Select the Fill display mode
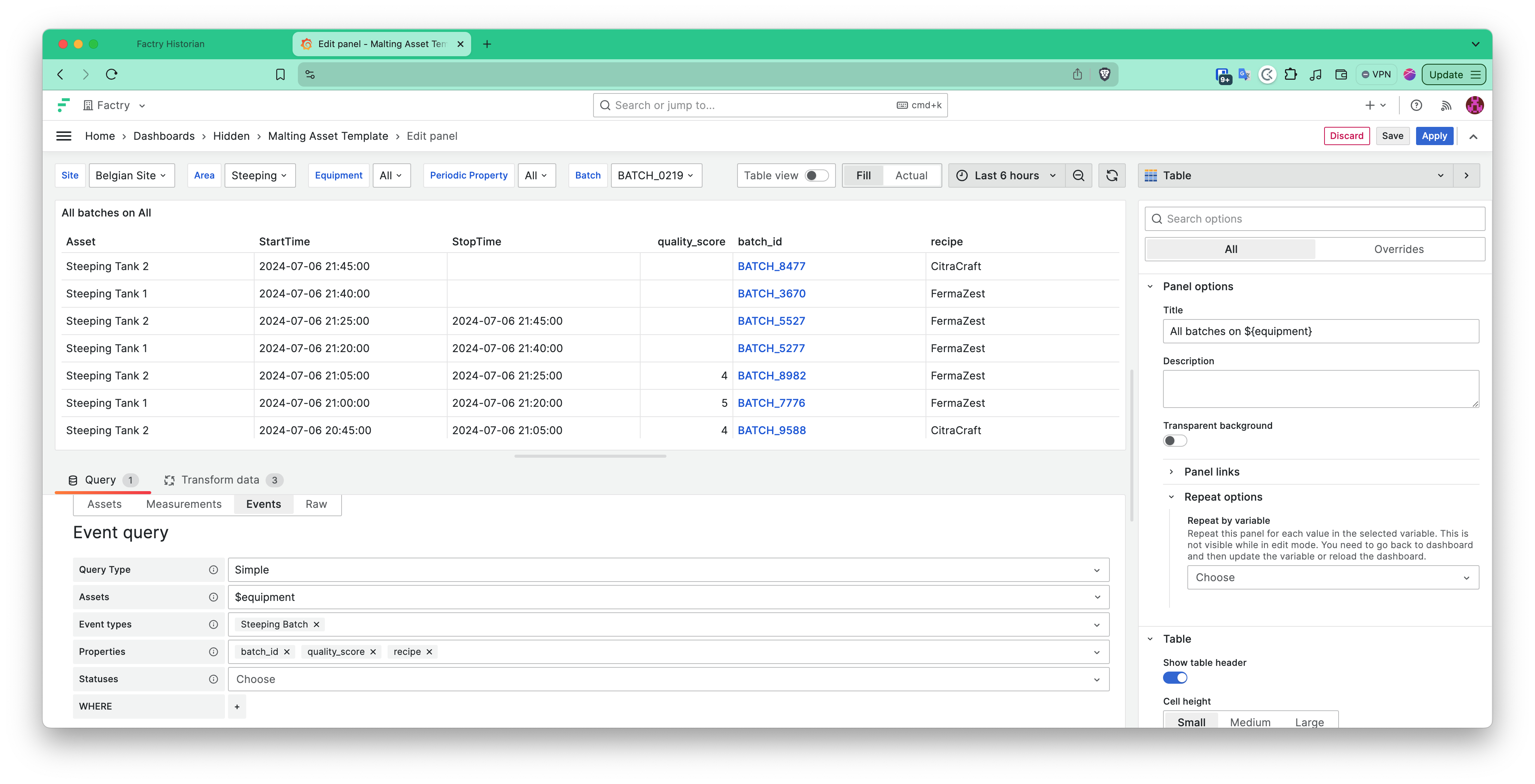The image size is (1535, 784). point(863,175)
